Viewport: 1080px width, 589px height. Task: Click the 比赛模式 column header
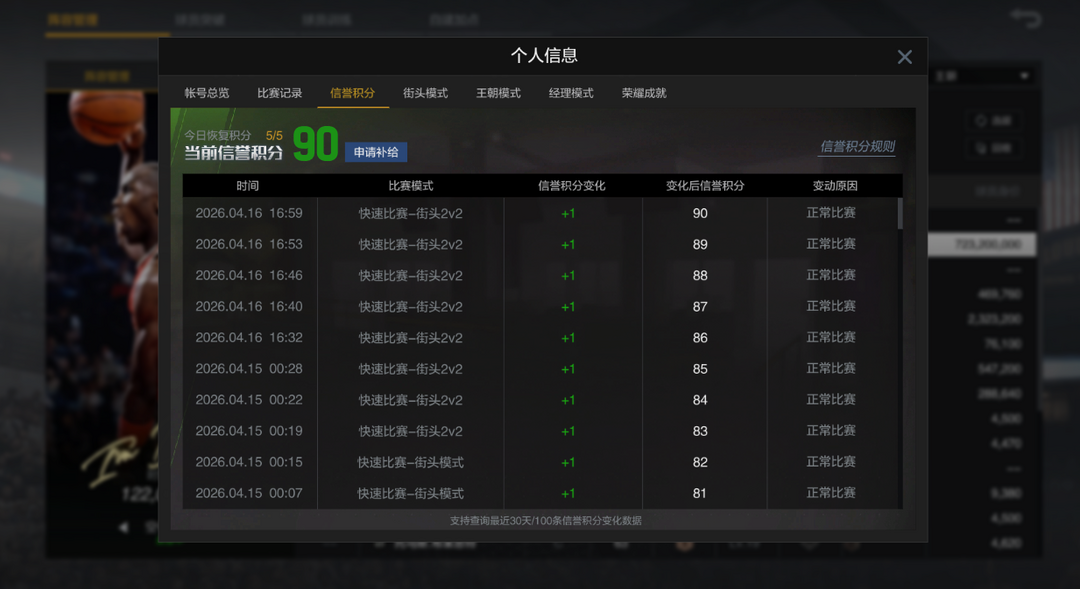tap(411, 186)
